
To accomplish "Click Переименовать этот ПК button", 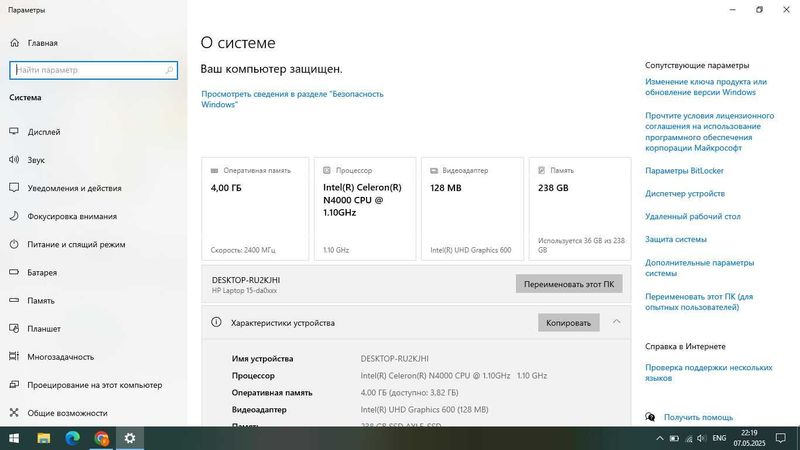I will 569,284.
